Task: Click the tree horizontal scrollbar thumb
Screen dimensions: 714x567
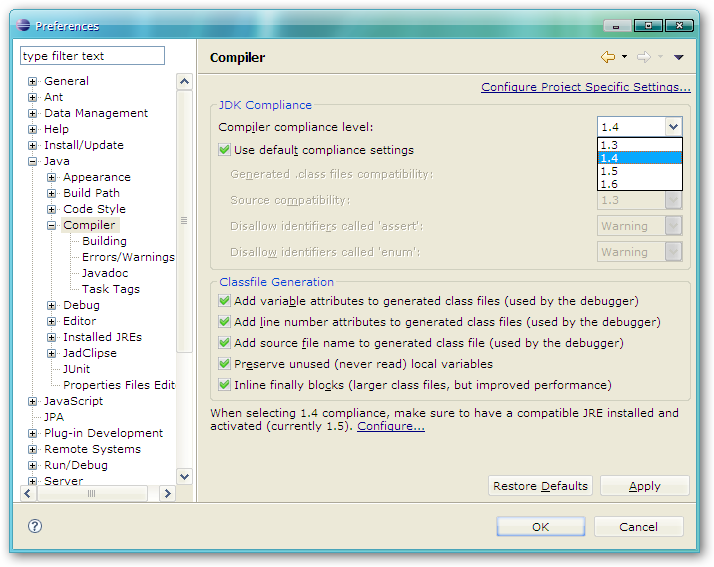Action: tap(92, 493)
